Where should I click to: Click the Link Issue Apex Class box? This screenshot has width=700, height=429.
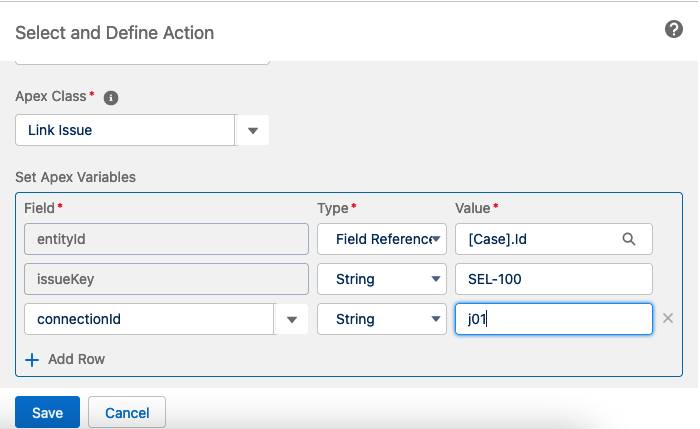tap(125, 130)
